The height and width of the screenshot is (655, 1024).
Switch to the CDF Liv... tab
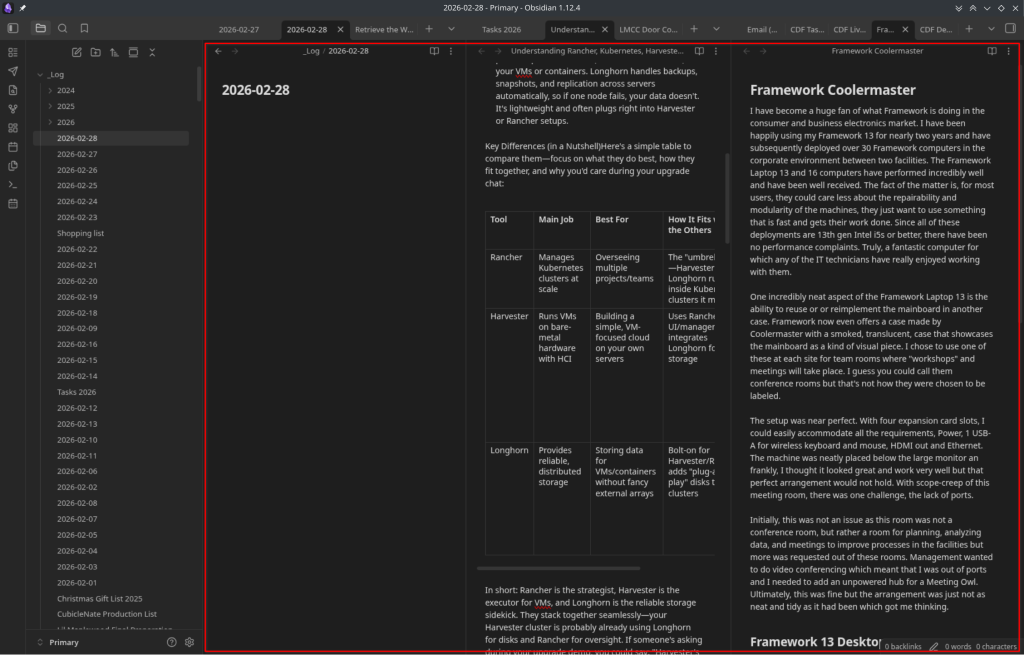pos(850,29)
